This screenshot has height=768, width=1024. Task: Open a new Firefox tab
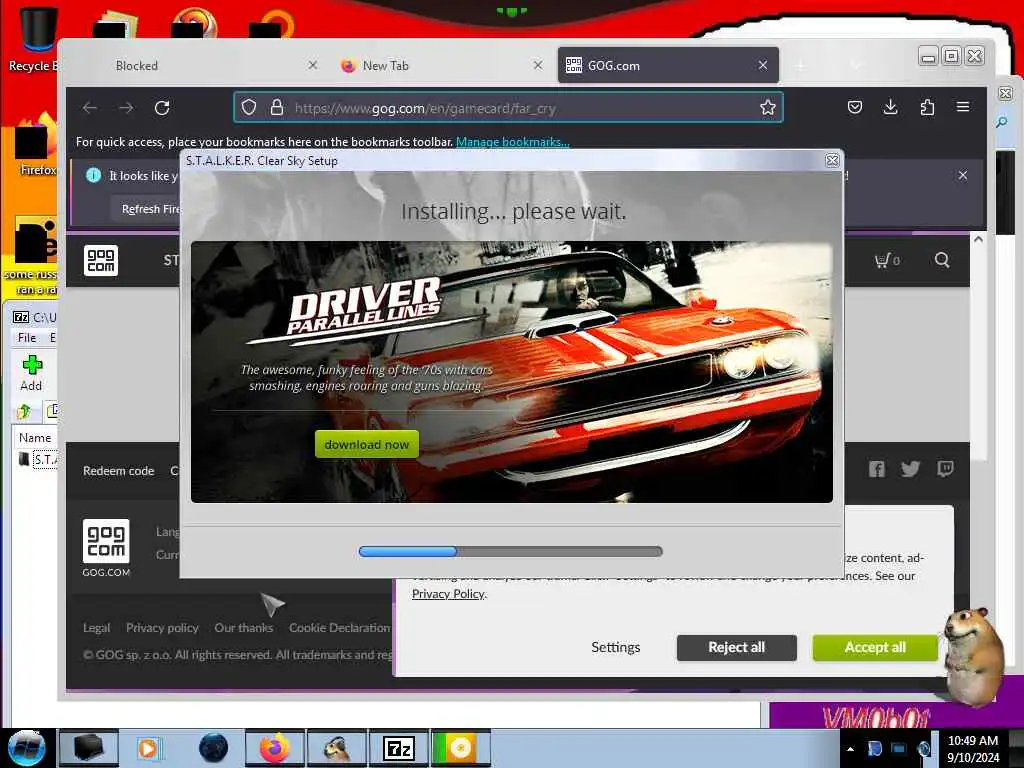(x=801, y=65)
